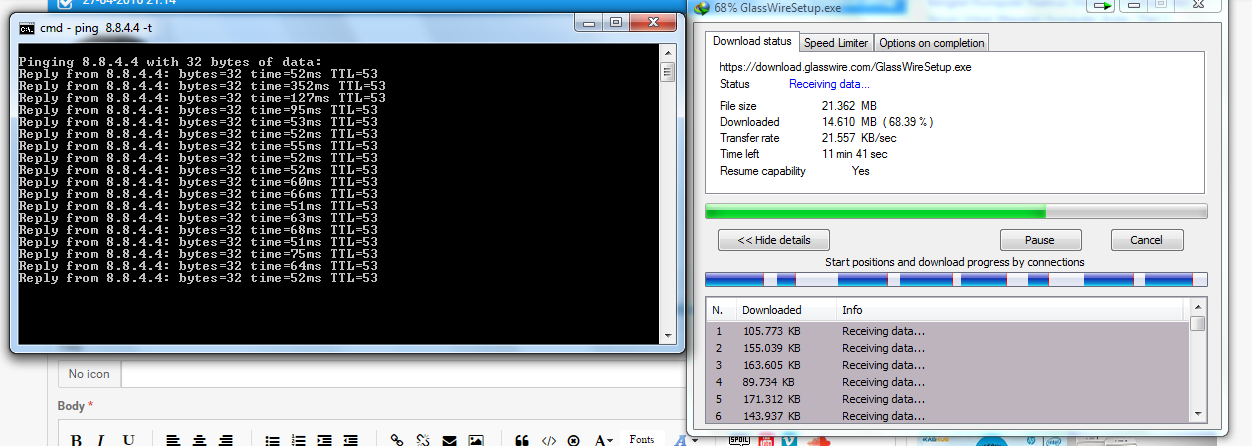Switch to the Speed Limiter tab

[x=836, y=42]
